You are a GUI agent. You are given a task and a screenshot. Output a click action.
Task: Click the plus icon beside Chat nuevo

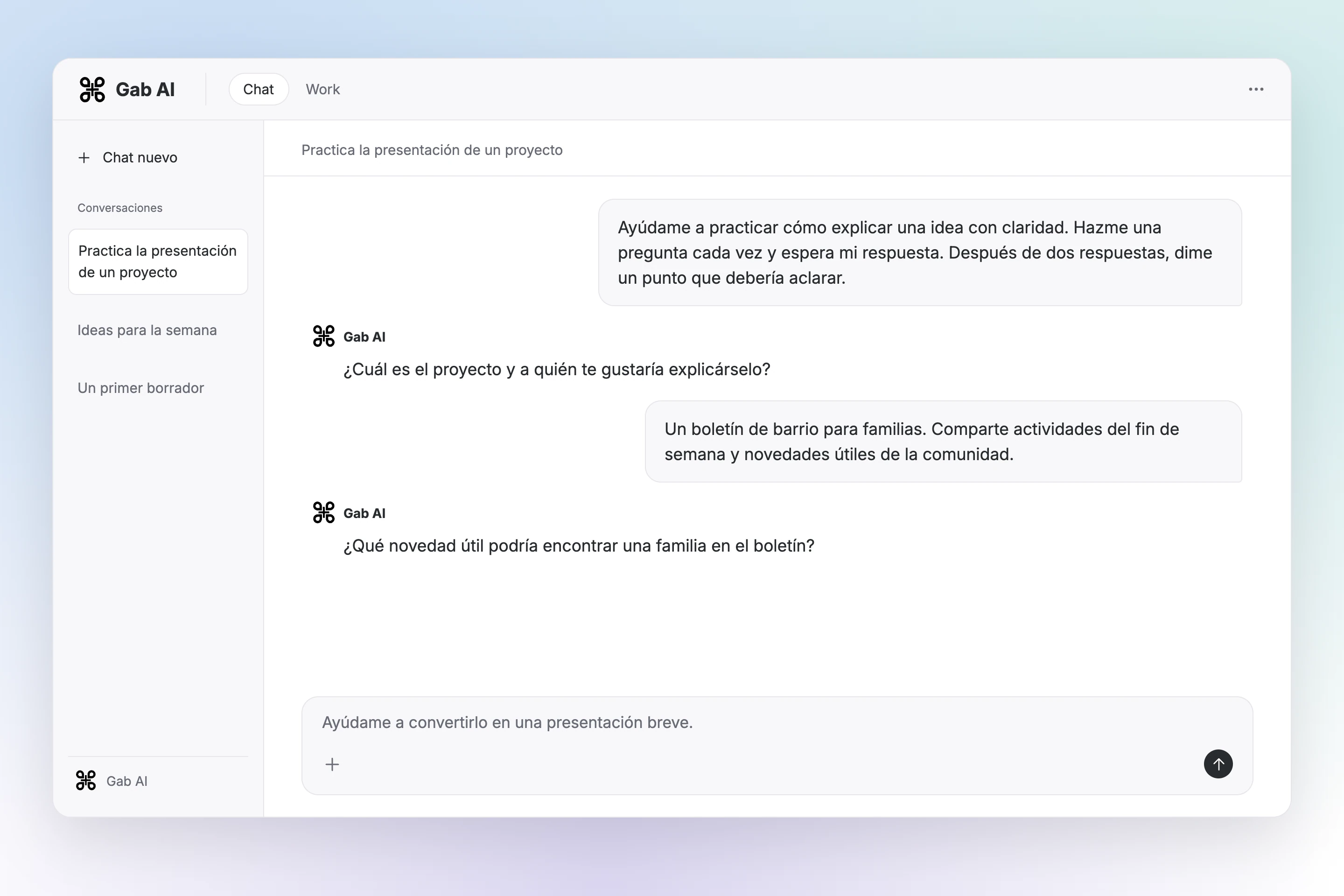pos(84,158)
